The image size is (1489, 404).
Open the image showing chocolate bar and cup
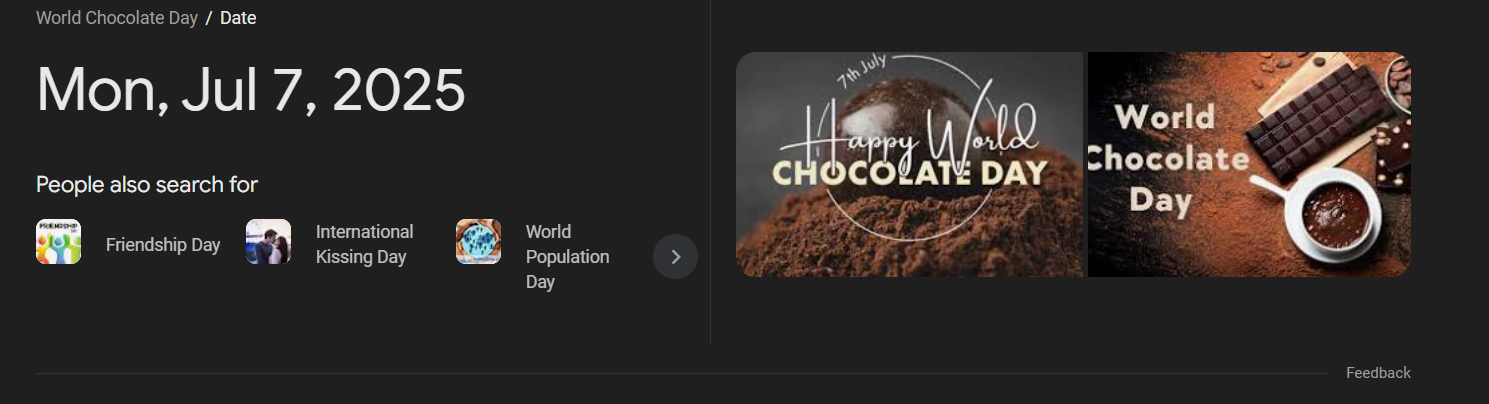(1249, 164)
